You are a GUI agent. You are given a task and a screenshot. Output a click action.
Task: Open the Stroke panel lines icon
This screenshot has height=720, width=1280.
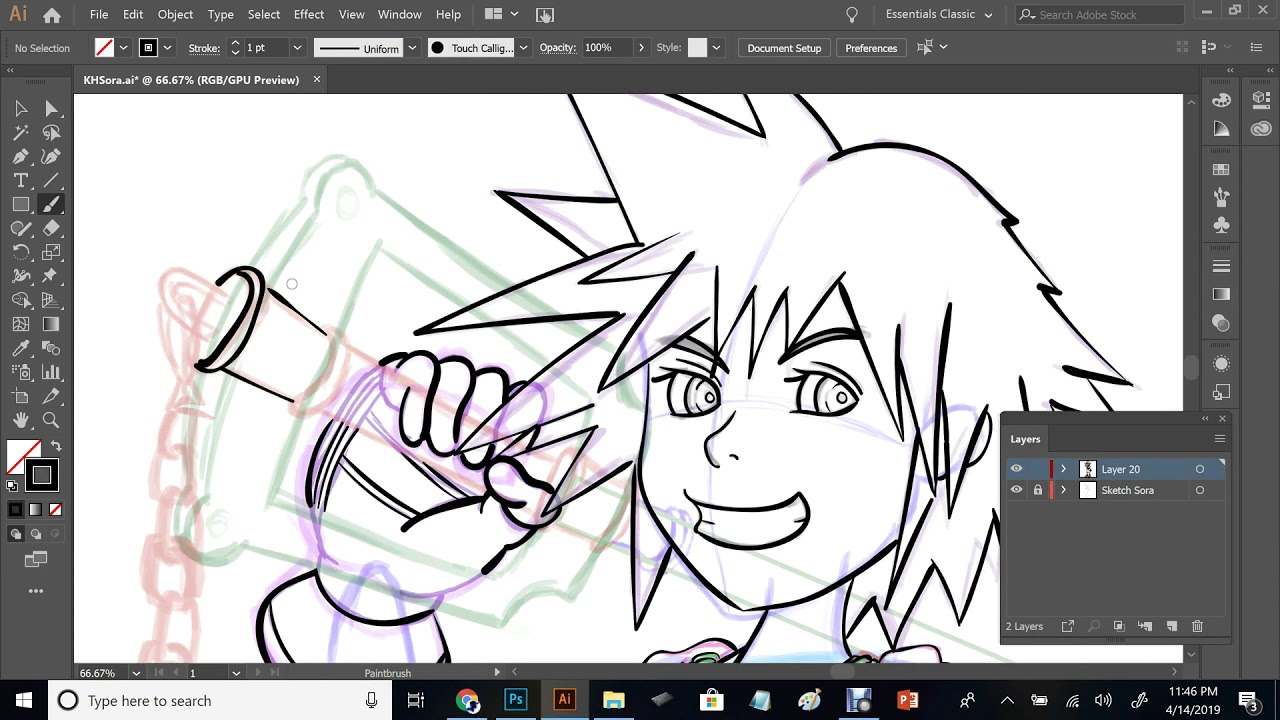click(x=1221, y=266)
